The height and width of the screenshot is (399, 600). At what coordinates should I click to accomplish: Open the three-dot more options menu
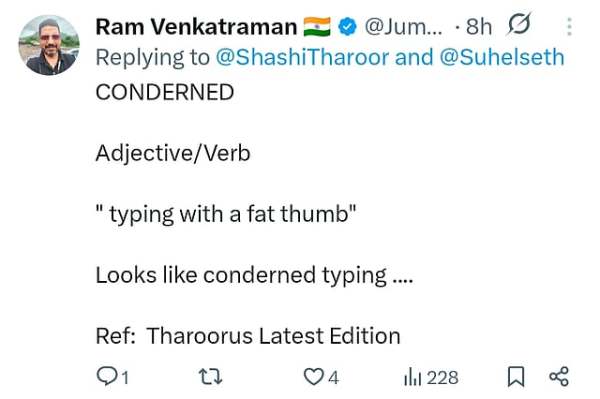coord(569,27)
